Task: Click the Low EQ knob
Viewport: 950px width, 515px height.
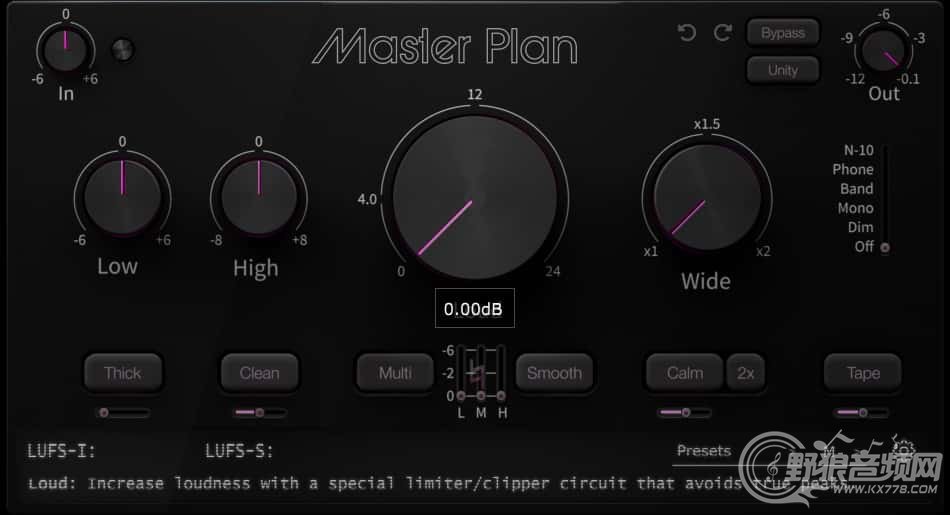Action: 122,196
